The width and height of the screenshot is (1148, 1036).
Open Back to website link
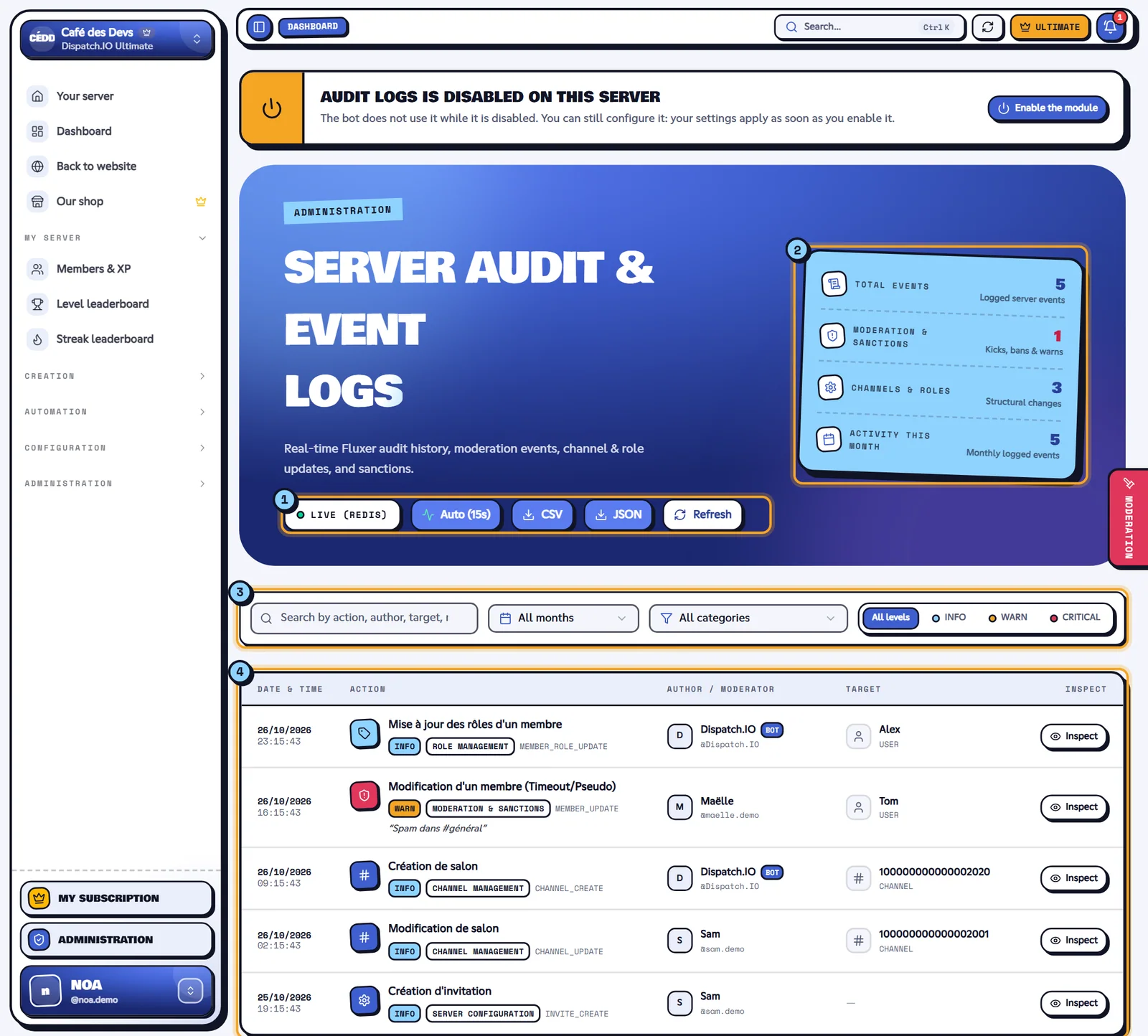(116, 166)
